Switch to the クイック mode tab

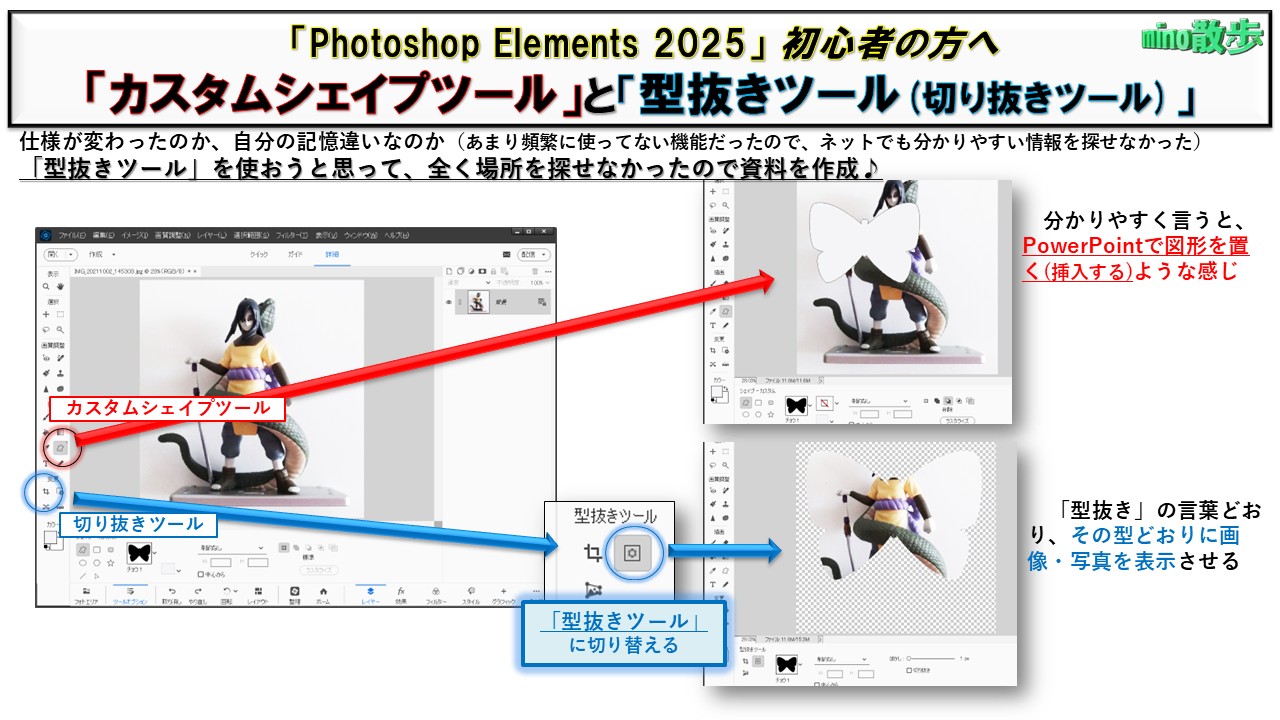click(x=257, y=255)
